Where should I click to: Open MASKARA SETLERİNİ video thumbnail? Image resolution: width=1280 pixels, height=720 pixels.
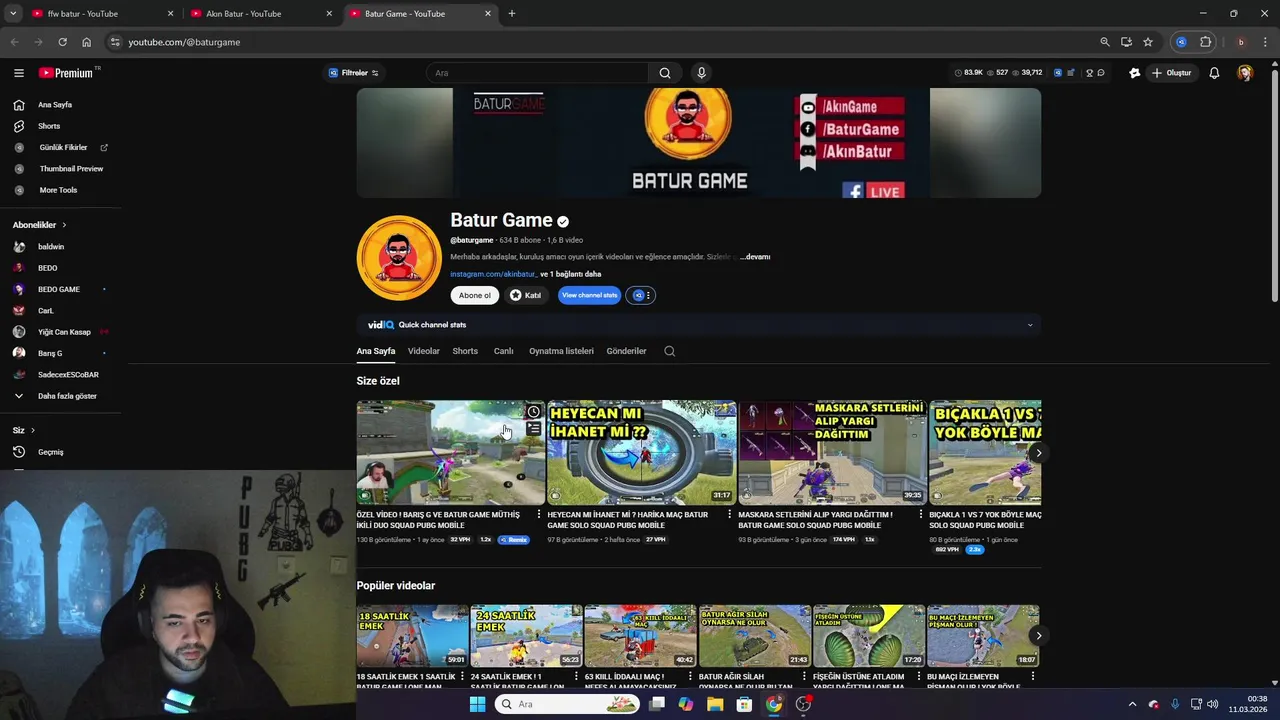[832, 452]
